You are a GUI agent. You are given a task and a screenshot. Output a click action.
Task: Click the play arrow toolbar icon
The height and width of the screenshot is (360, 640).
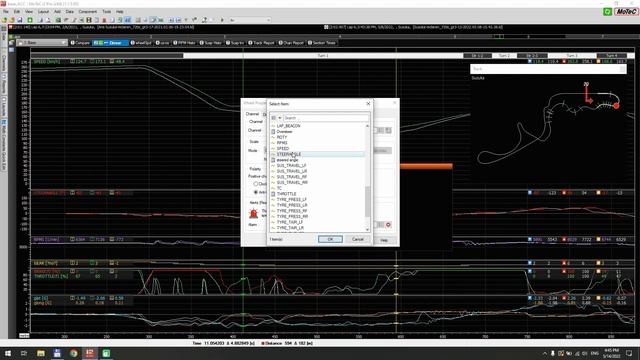point(222,20)
